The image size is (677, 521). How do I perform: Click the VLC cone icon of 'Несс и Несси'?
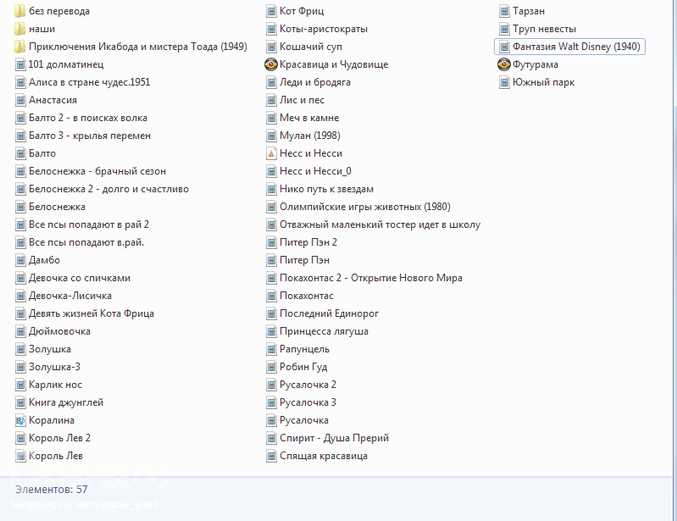(271, 154)
